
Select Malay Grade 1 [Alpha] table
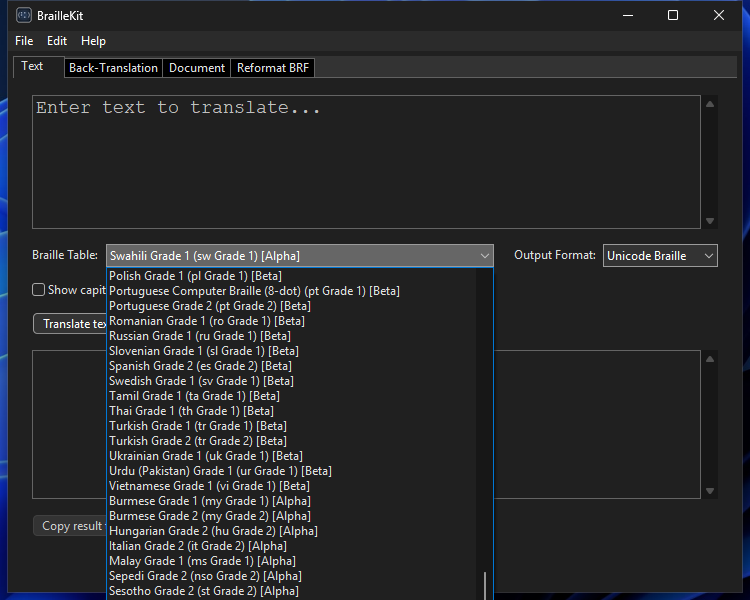point(291,561)
